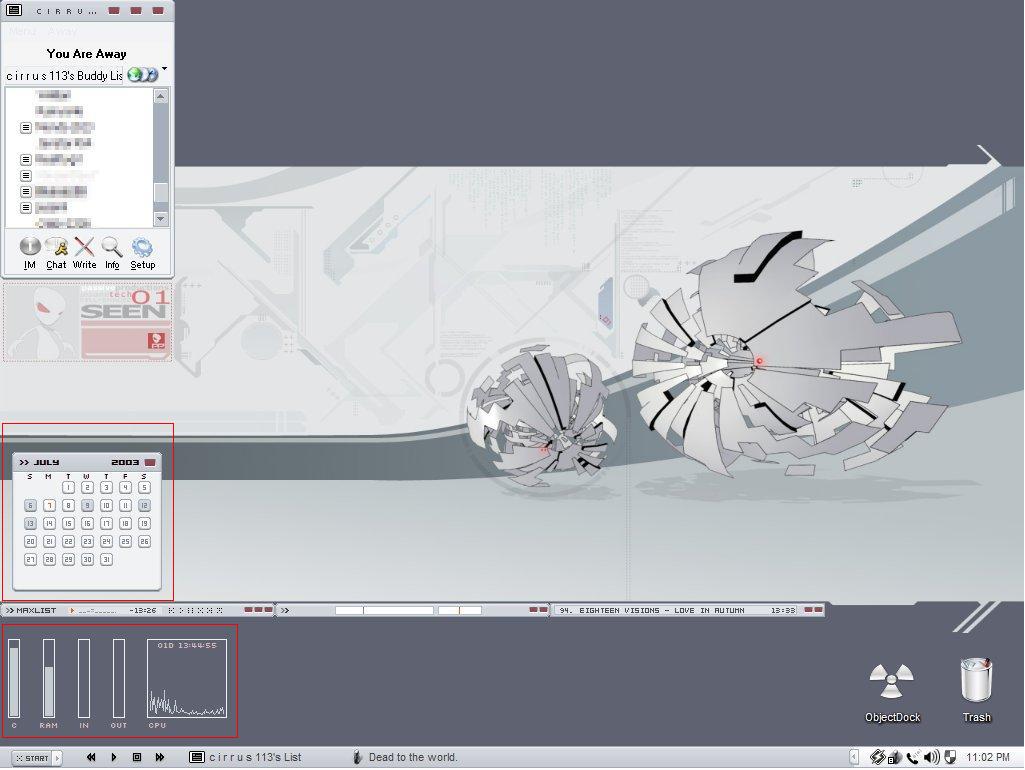Open the faded Away menu in Buddy List
Viewport: 1025px width, 770px height.
(63, 31)
